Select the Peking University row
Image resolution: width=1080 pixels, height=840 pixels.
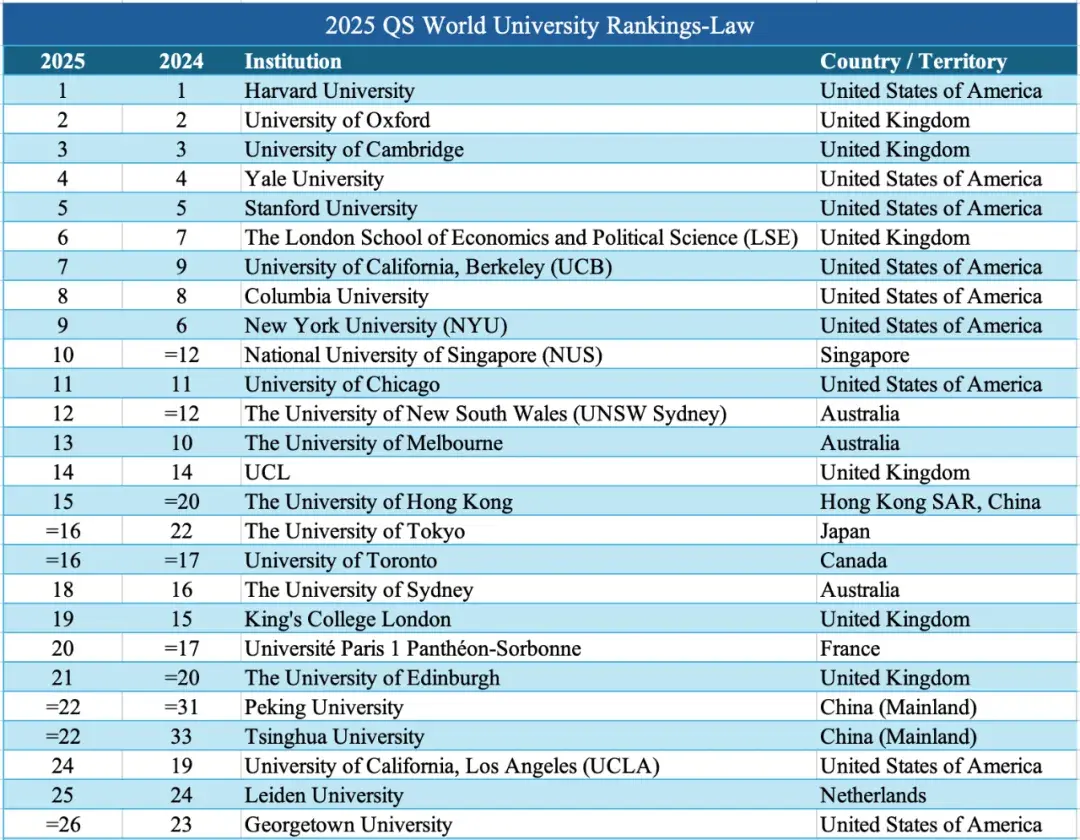[321, 707]
